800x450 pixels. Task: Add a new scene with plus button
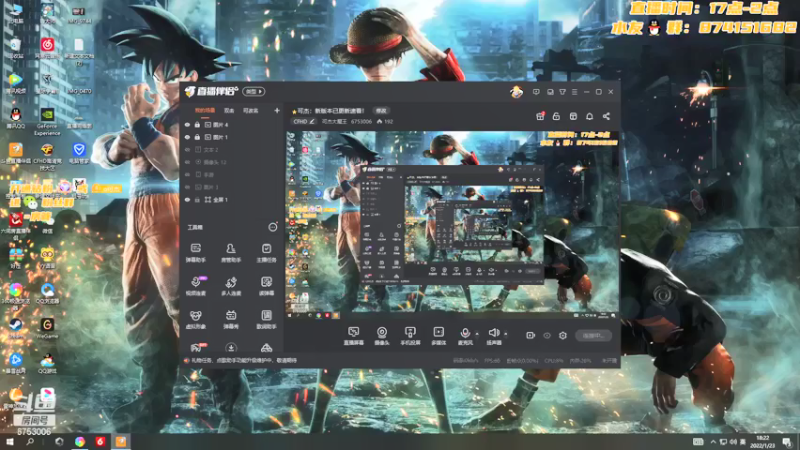point(277,110)
